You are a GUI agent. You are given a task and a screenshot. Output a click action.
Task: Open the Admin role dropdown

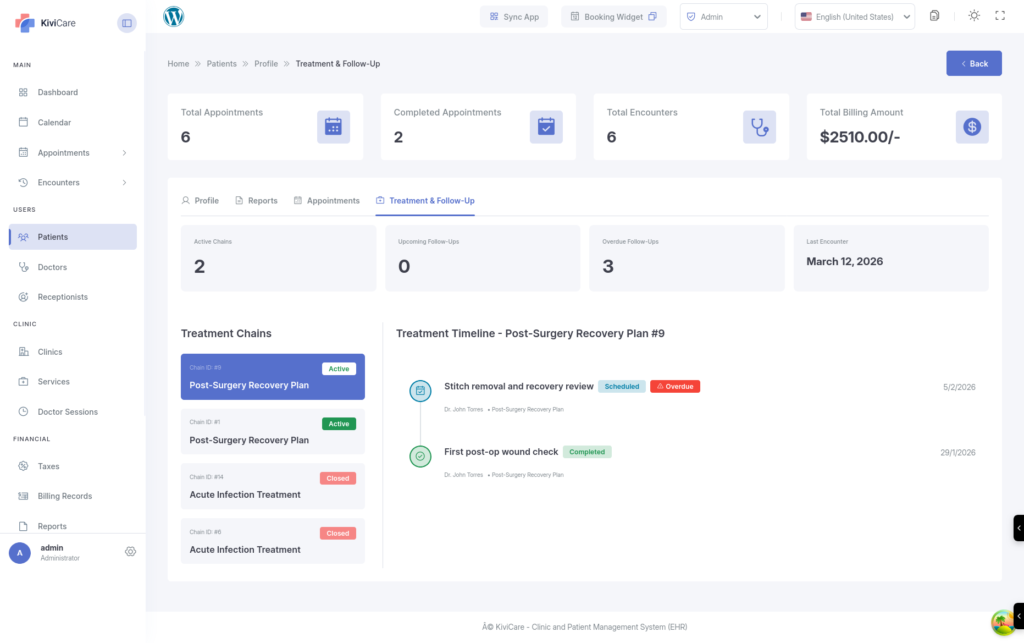pyautogui.click(x=723, y=17)
